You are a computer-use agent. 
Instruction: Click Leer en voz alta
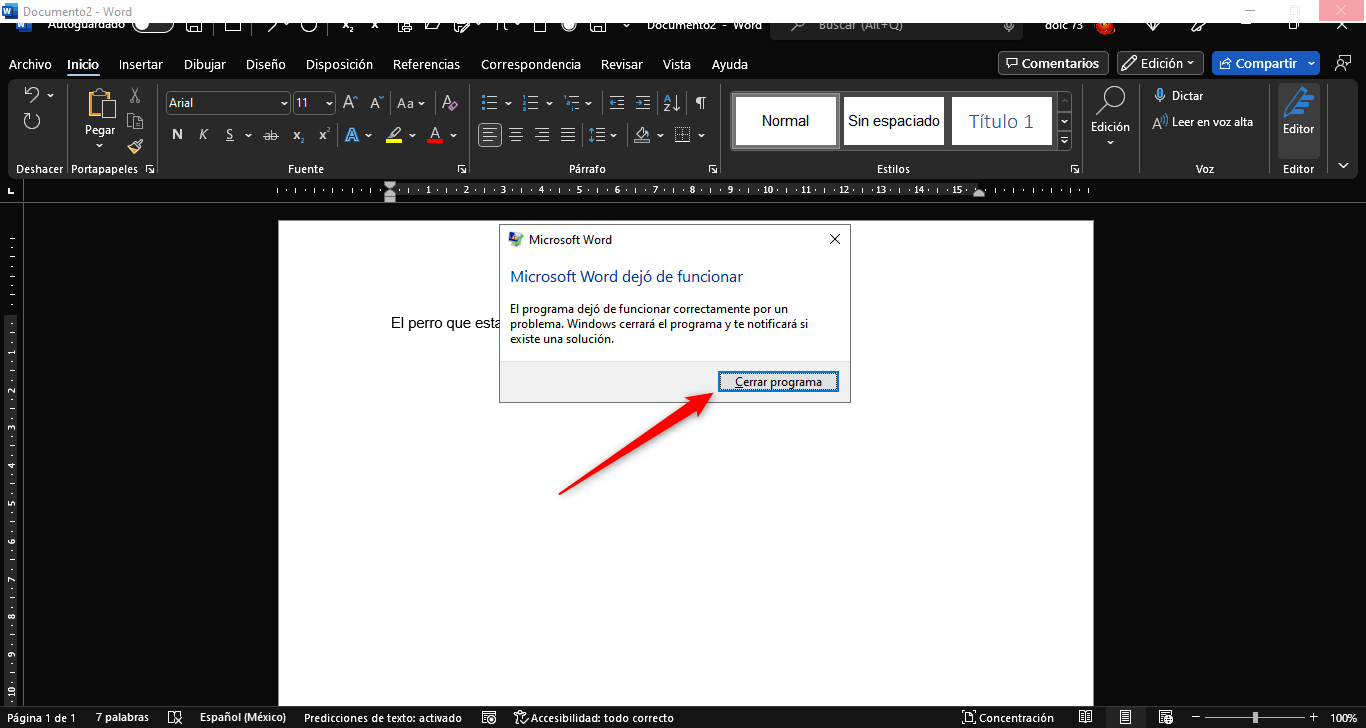pyautogui.click(x=1203, y=122)
